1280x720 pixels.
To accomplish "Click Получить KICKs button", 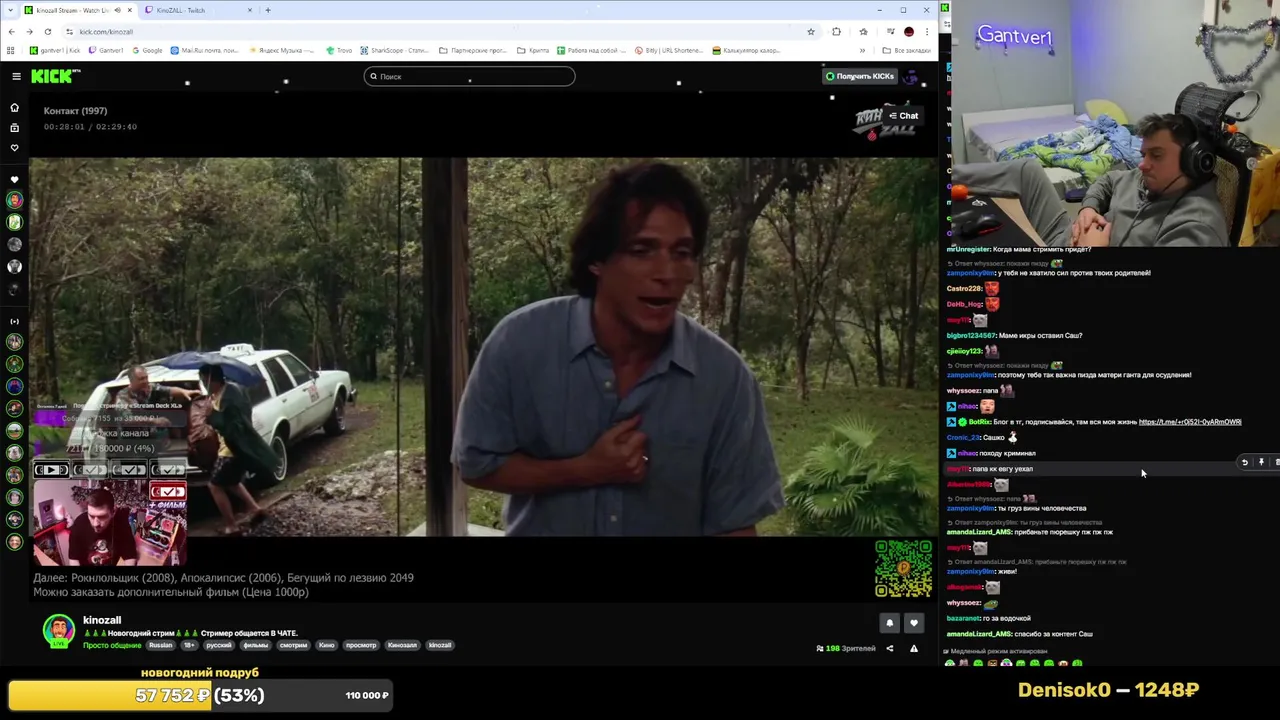I will tap(859, 76).
